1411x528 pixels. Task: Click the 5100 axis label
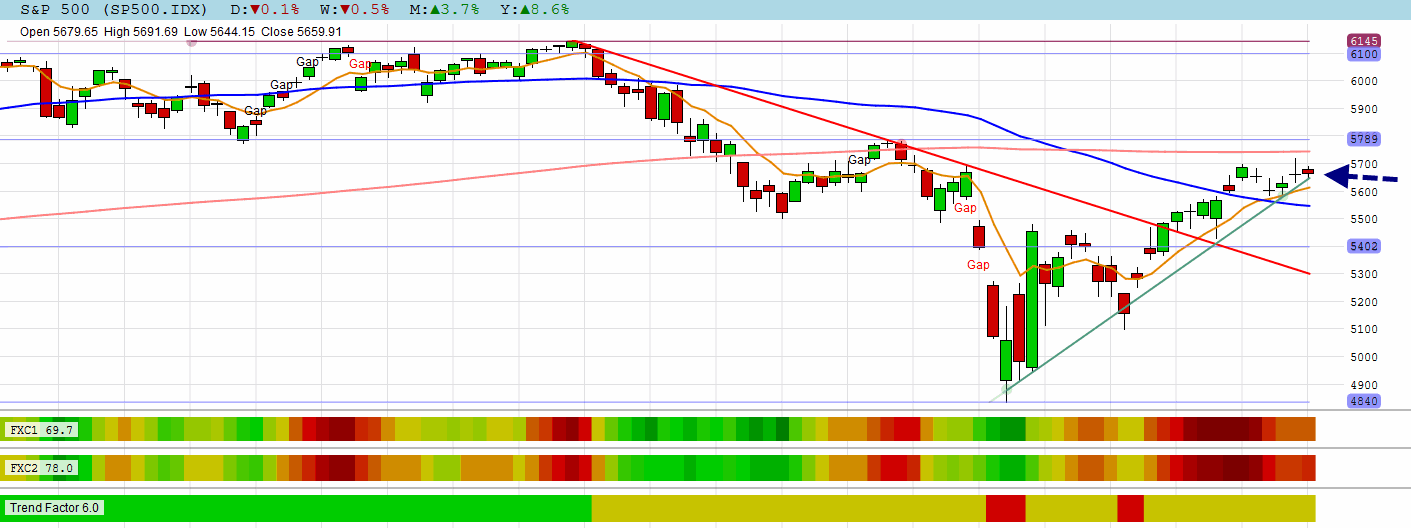click(x=1364, y=329)
